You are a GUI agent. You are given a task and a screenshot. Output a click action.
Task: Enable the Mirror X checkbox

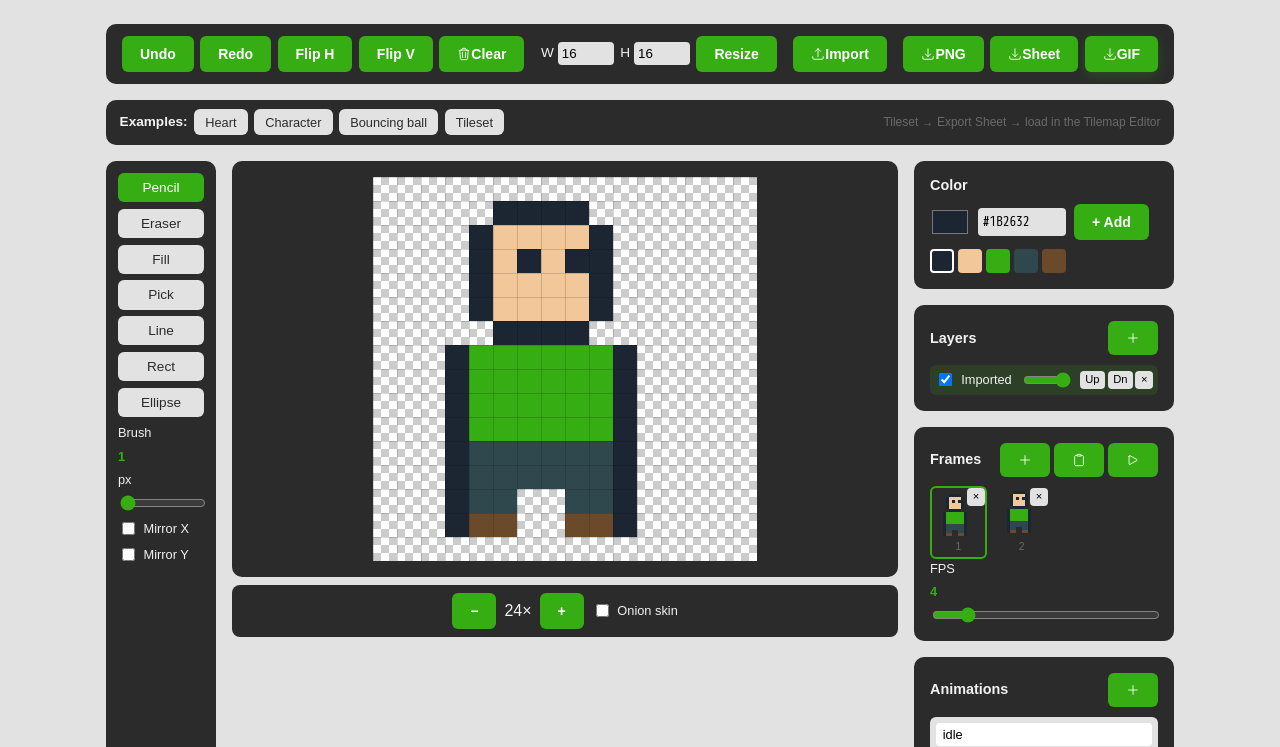tap(128, 528)
